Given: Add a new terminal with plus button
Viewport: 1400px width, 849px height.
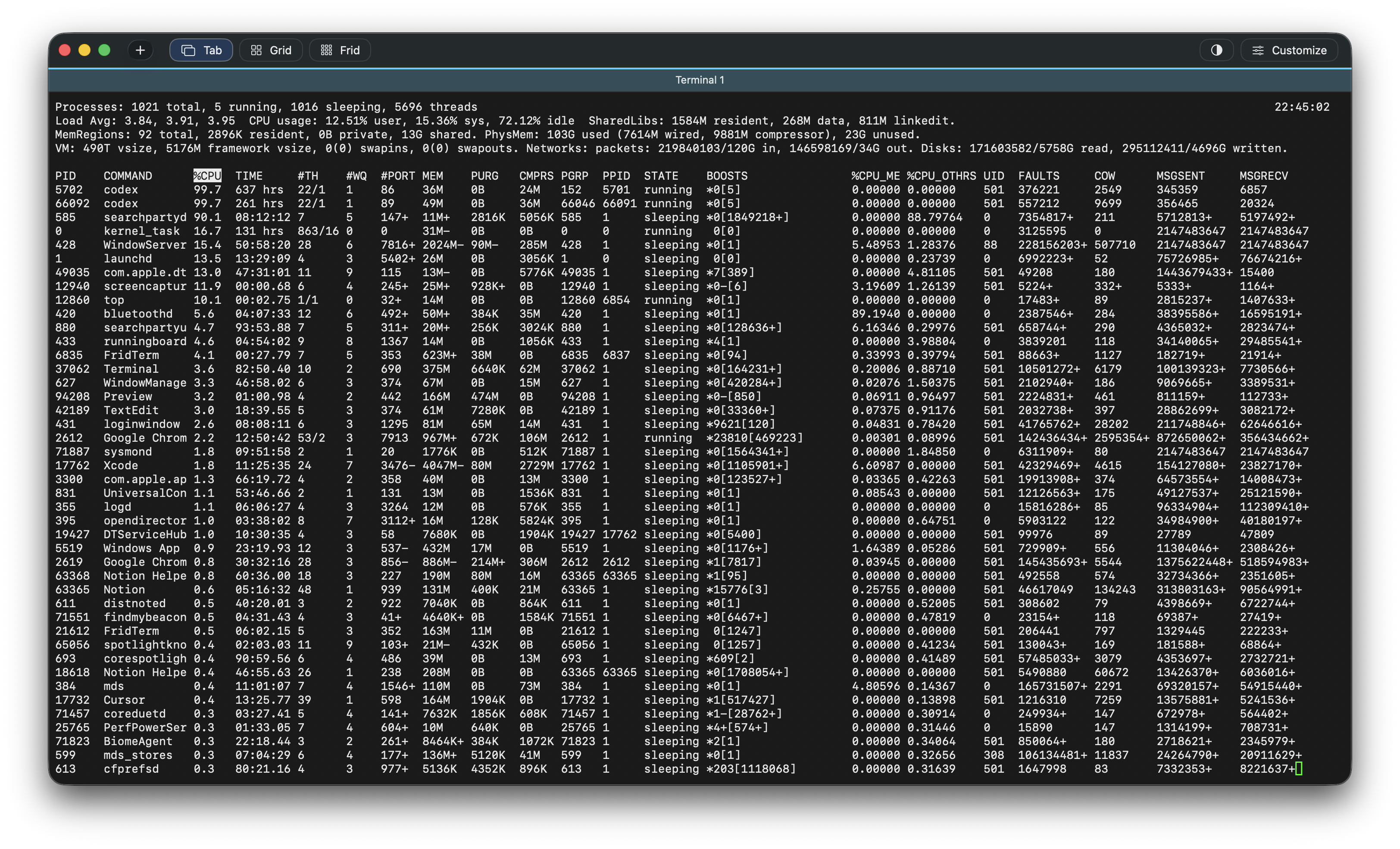Looking at the screenshot, I should point(141,50).
